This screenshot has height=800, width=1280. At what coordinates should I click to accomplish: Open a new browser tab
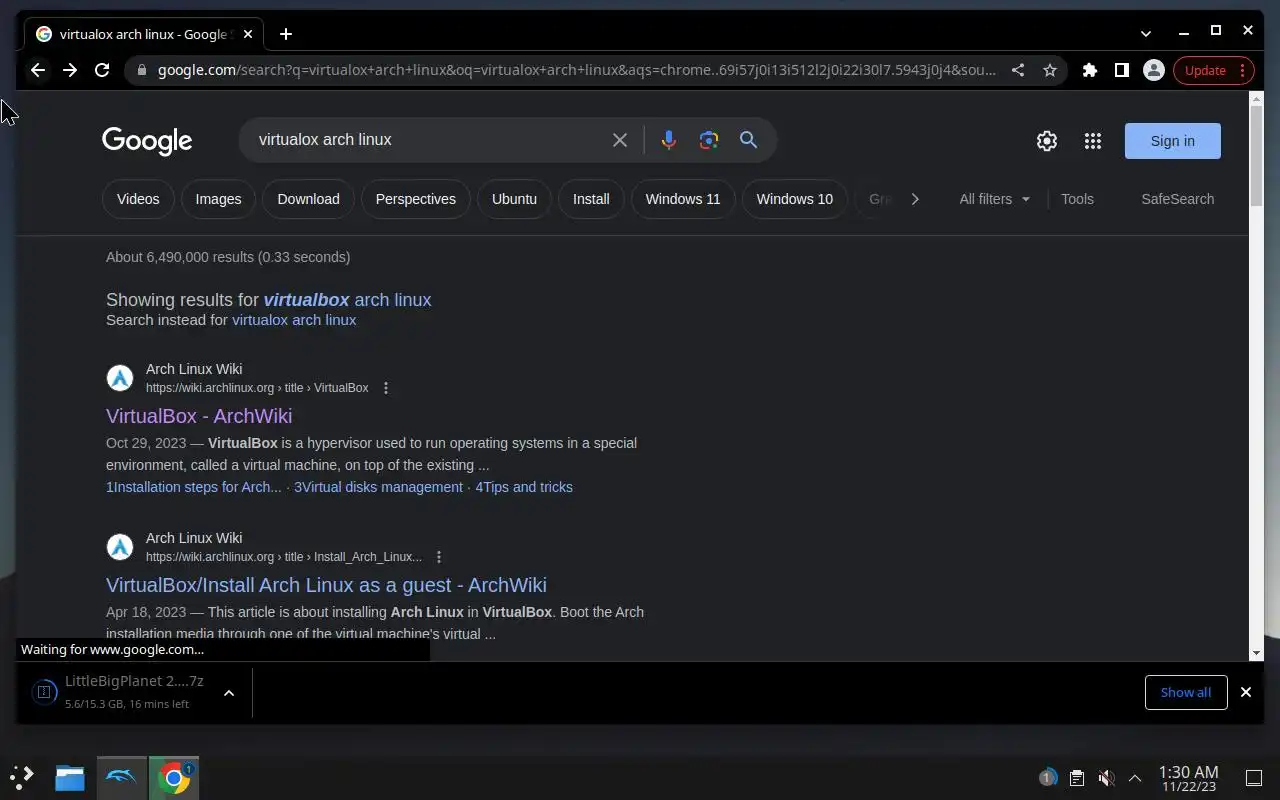(286, 34)
